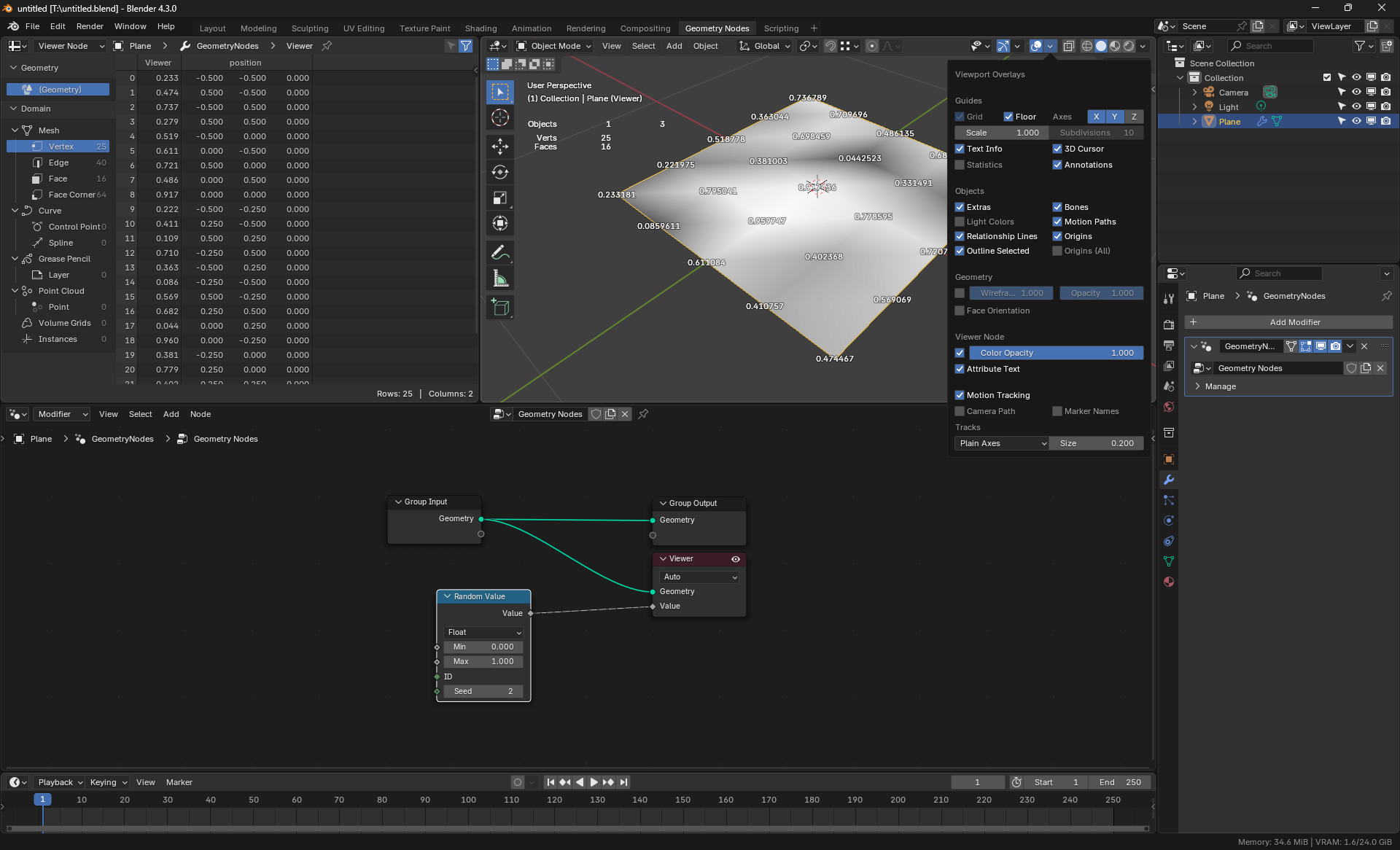Select the Rotate tool icon

500,172
